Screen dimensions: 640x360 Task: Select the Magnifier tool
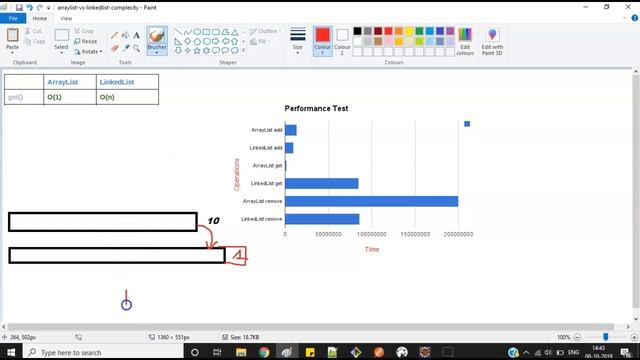click(136, 48)
